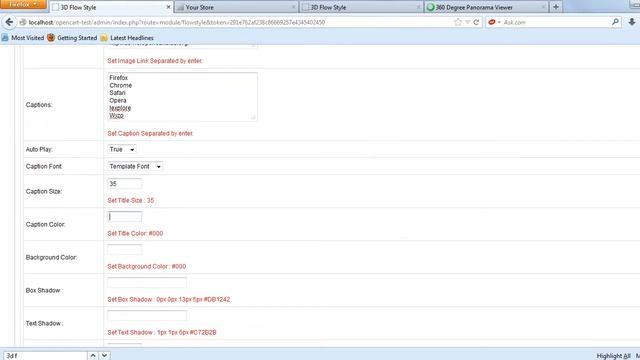Click the Latest Headlines feed icon
Viewport: 640px width, 360px height.
pos(104,38)
